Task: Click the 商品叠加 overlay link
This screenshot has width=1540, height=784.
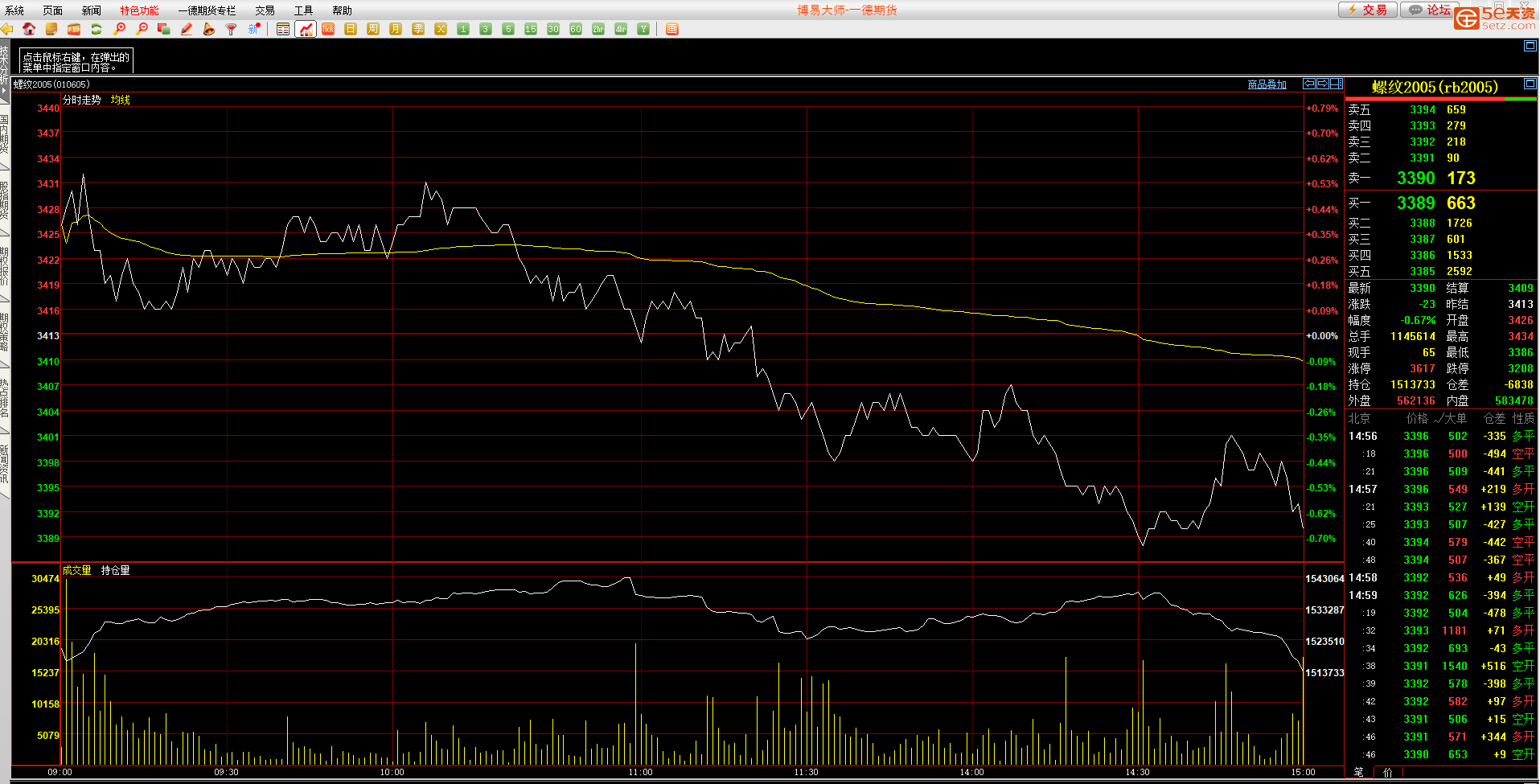Action: pyautogui.click(x=1267, y=84)
